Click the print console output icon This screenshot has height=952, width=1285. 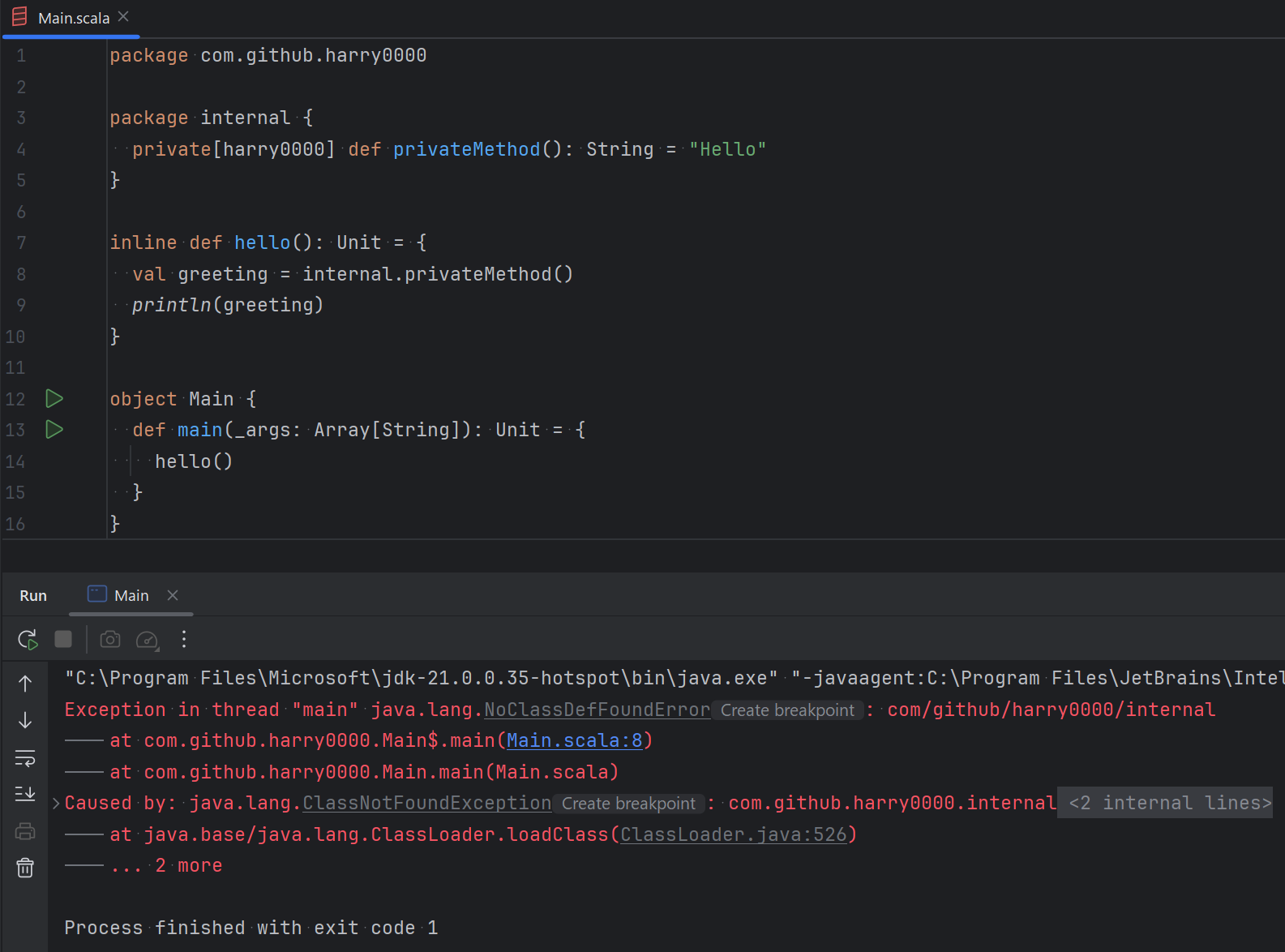25,831
